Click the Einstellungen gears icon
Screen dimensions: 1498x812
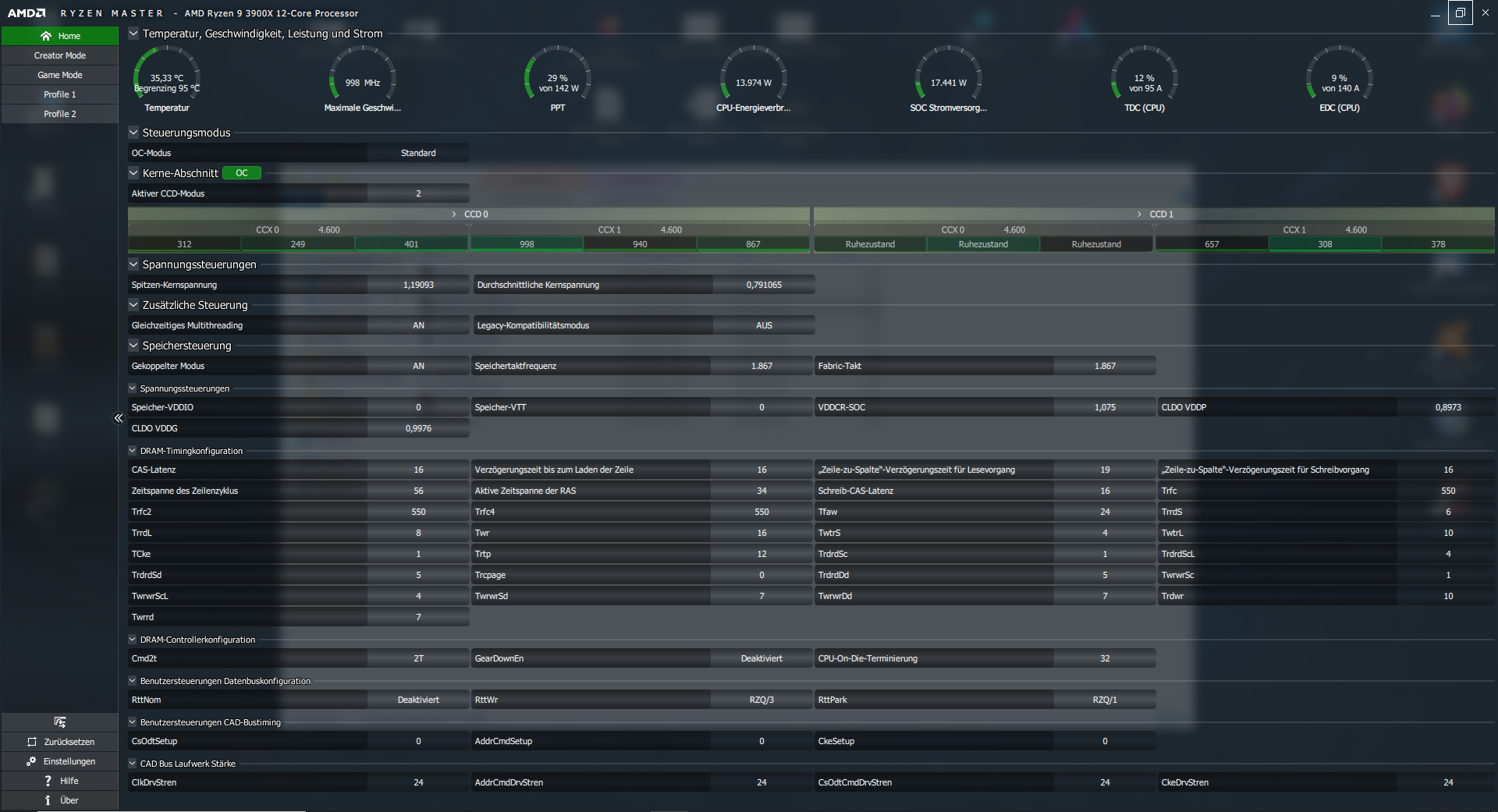click(31, 761)
